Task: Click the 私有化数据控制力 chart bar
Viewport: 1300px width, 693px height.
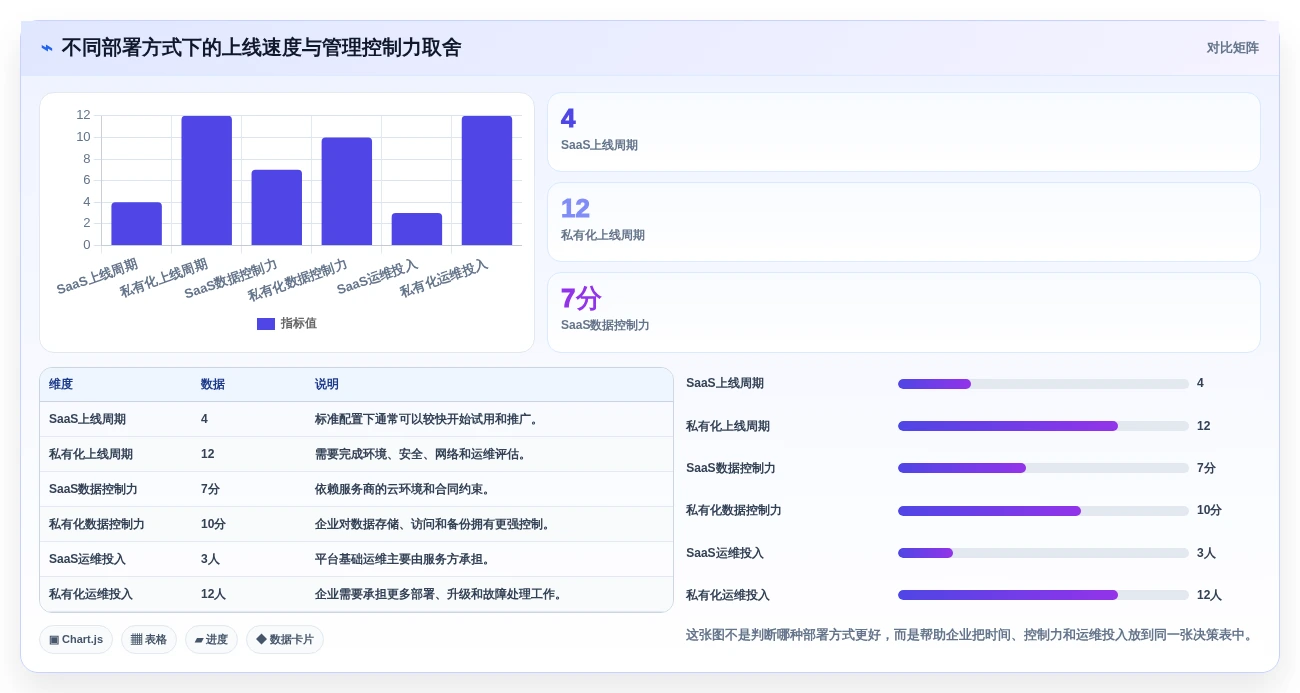Action: 346,192
